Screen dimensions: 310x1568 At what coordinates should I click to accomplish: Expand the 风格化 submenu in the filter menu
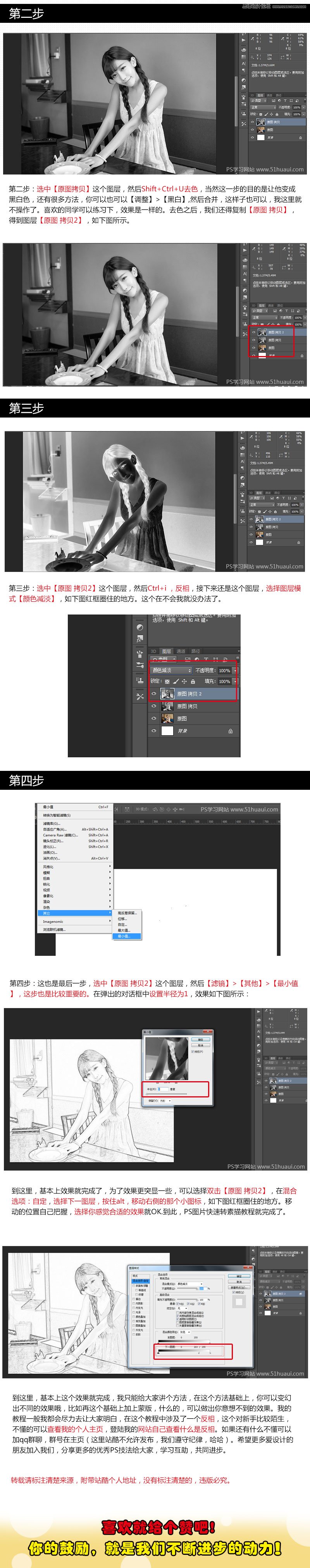76,867
